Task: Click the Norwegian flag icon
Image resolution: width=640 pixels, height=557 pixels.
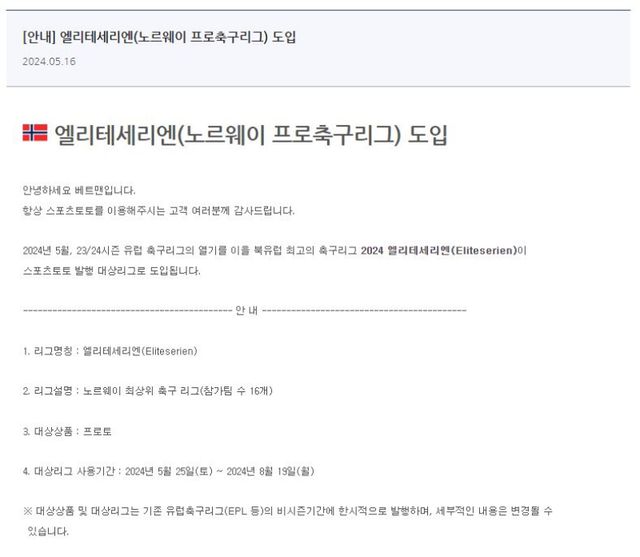Action: [x=35, y=133]
